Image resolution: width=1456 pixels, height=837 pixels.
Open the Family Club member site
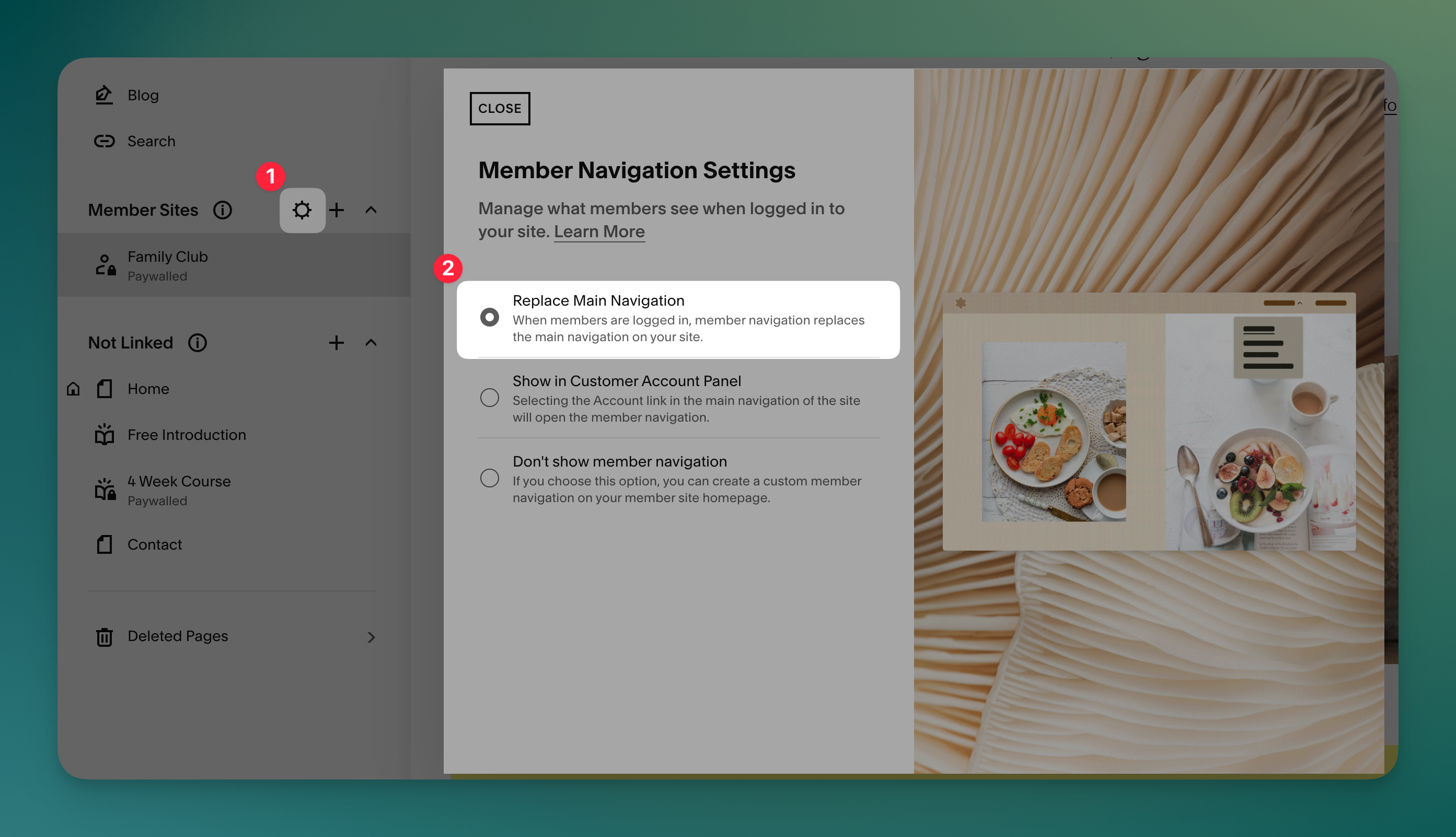(167, 257)
